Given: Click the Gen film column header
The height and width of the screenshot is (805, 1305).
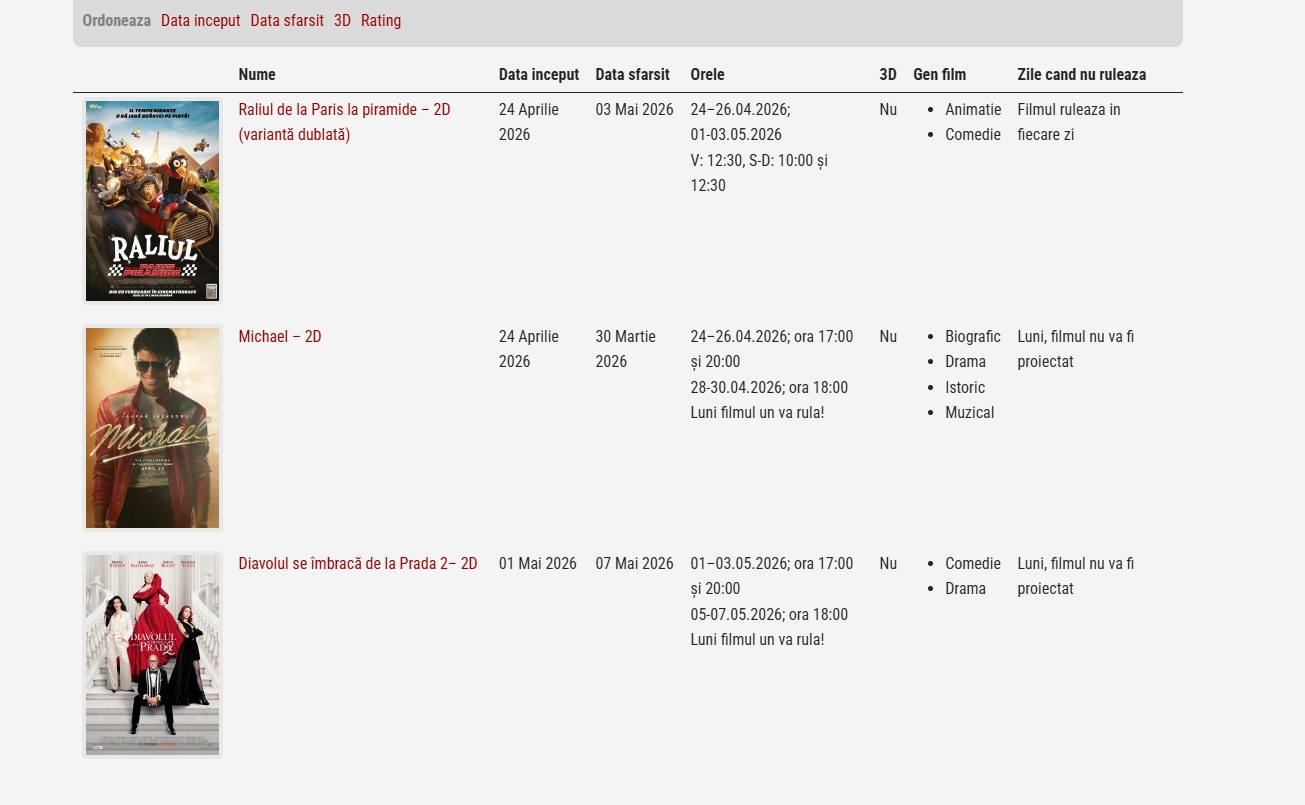Looking at the screenshot, I should [x=939, y=74].
